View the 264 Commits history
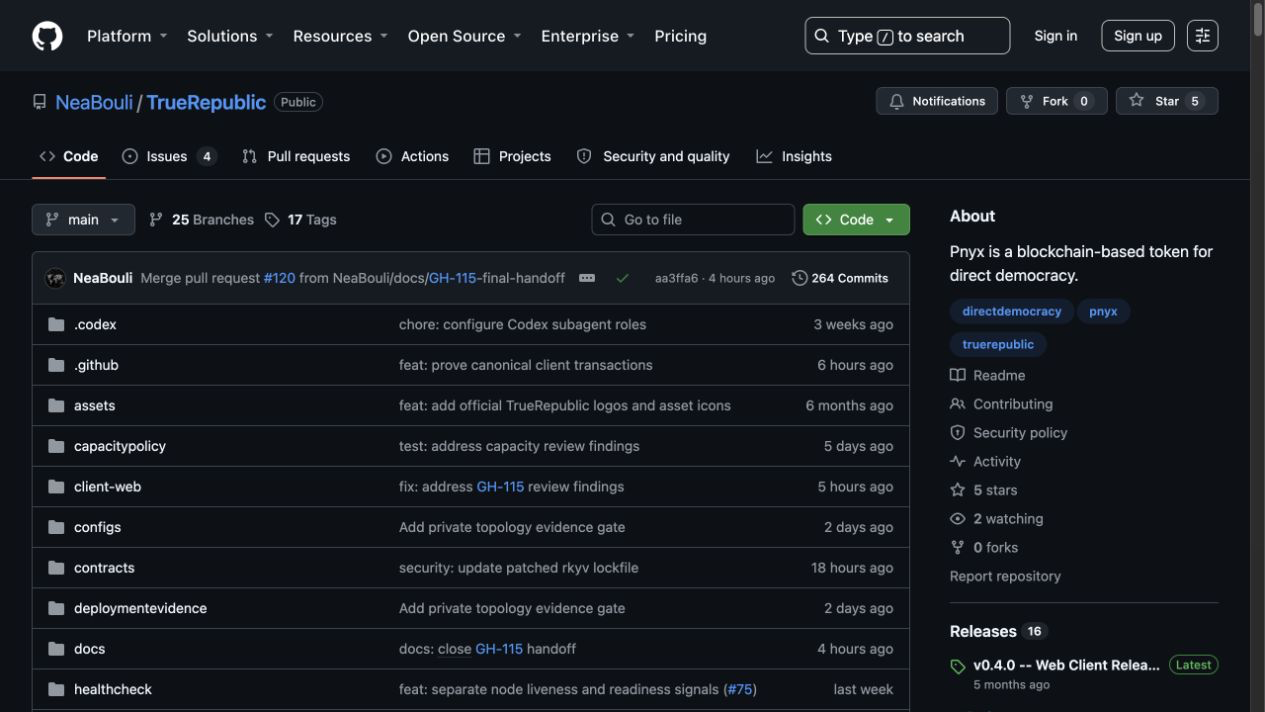The width and height of the screenshot is (1265, 712). click(840, 278)
